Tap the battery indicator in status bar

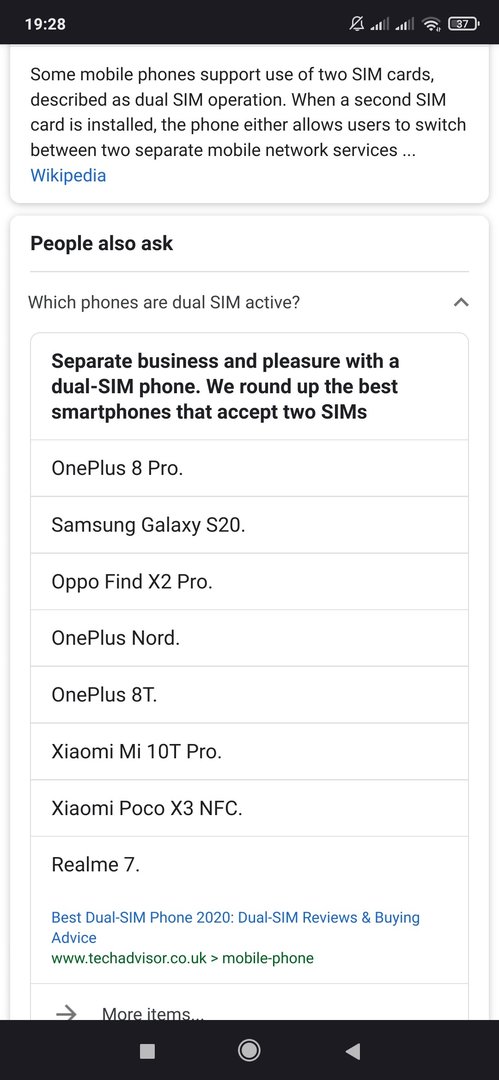462,24
